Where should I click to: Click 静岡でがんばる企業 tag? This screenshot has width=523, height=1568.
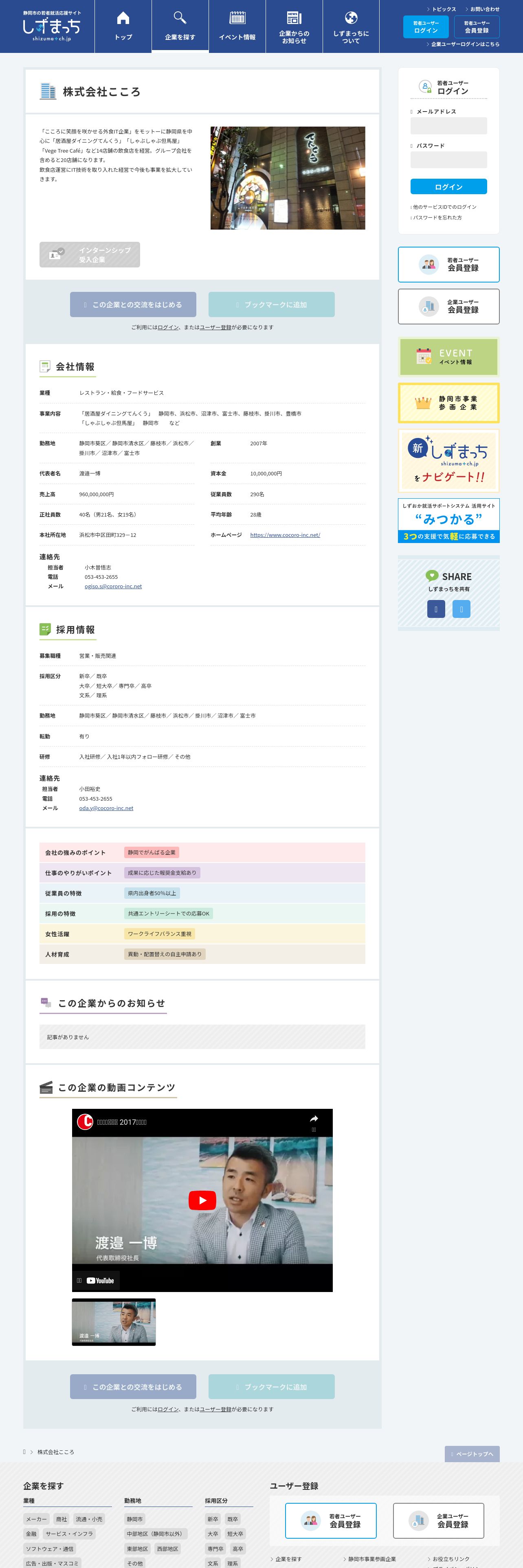click(152, 852)
